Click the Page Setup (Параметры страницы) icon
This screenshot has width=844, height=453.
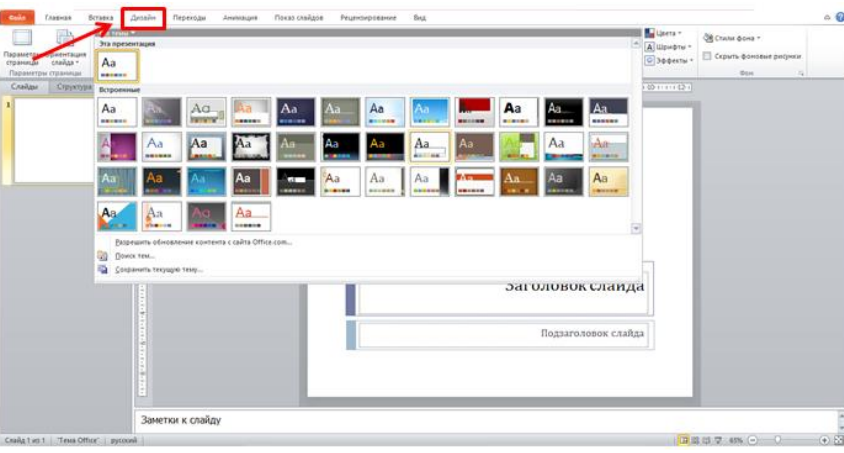click(19, 44)
